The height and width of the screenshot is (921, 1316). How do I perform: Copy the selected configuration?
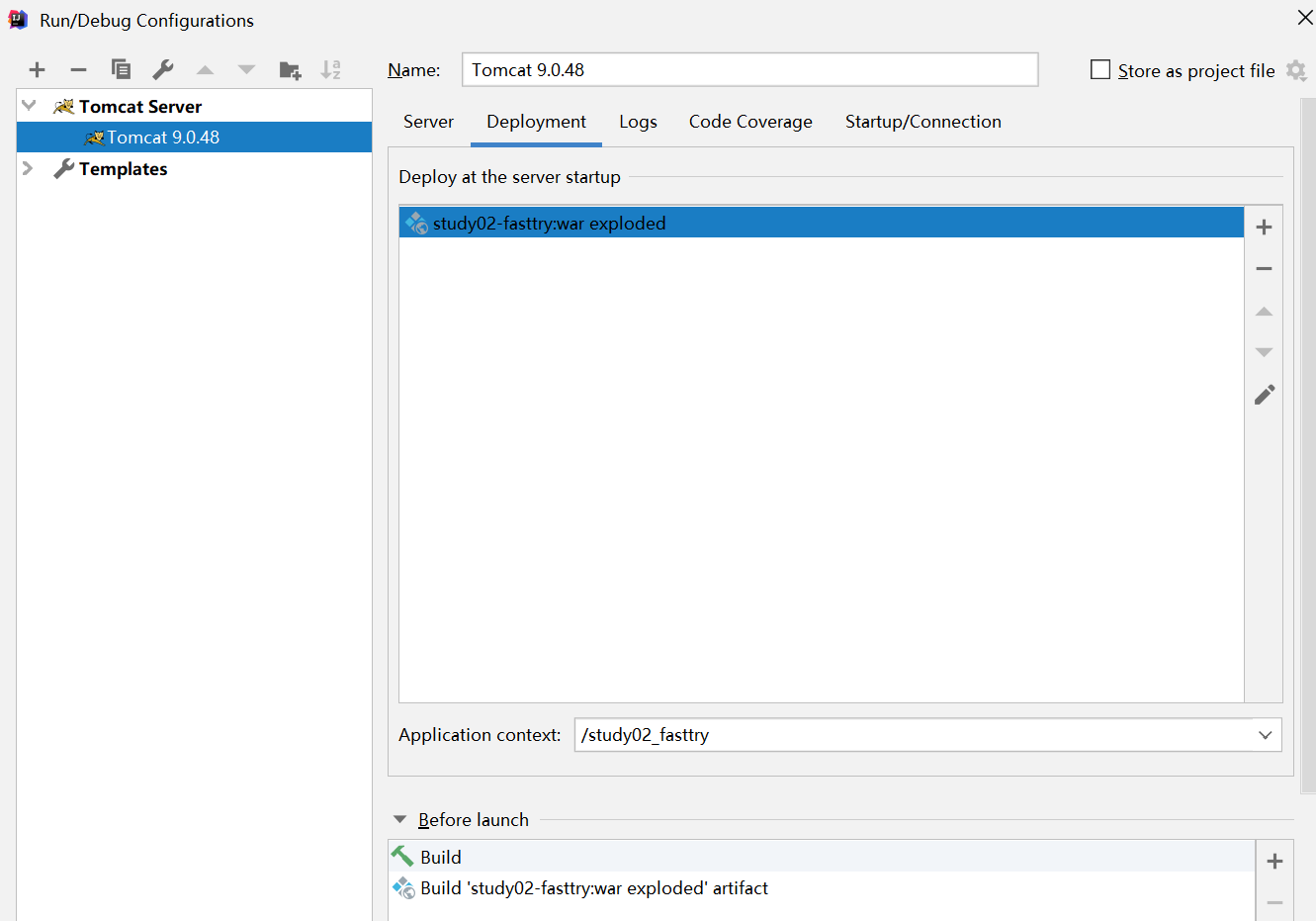coord(121,69)
